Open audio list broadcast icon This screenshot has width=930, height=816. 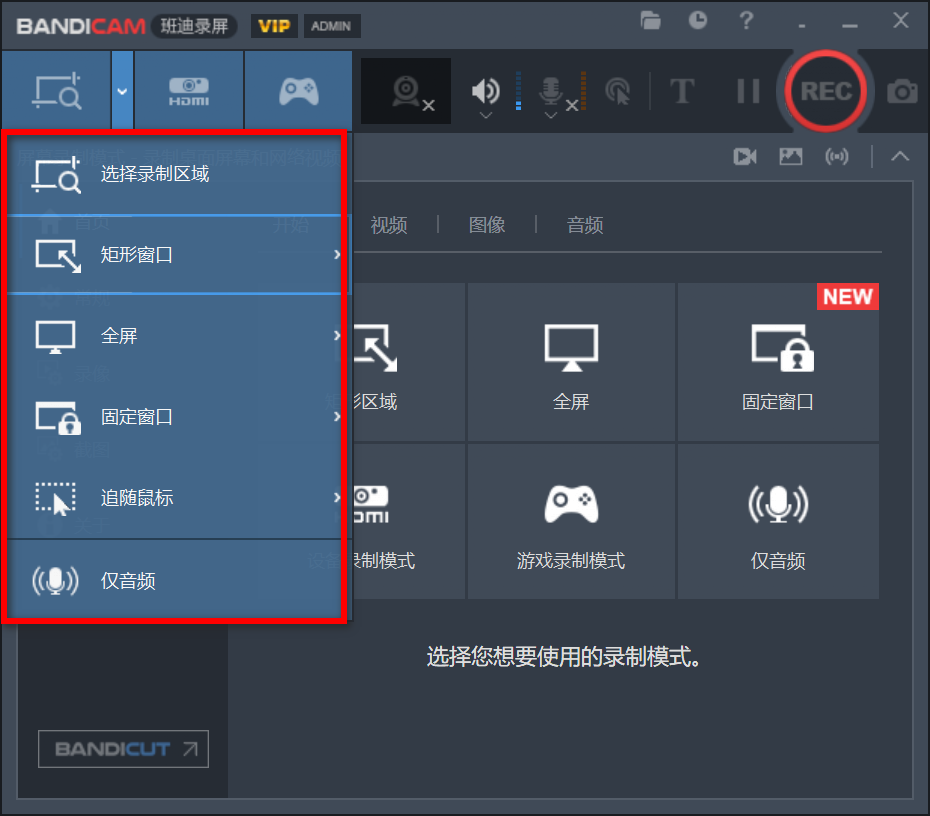837,157
